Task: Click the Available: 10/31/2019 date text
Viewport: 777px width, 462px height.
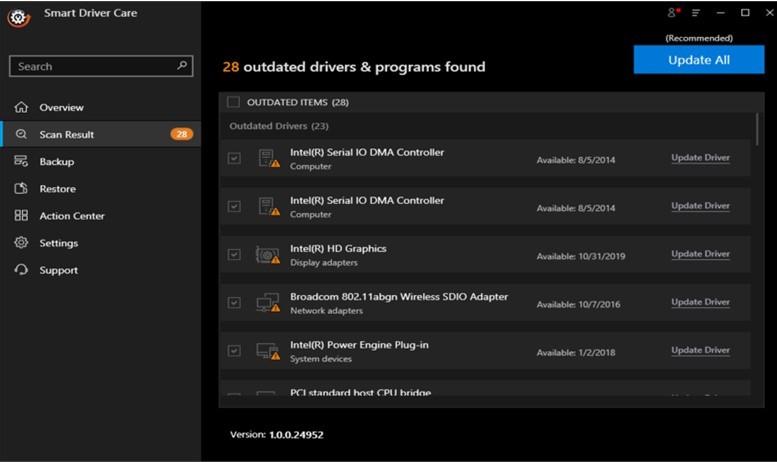Action: pyautogui.click(x=581, y=256)
